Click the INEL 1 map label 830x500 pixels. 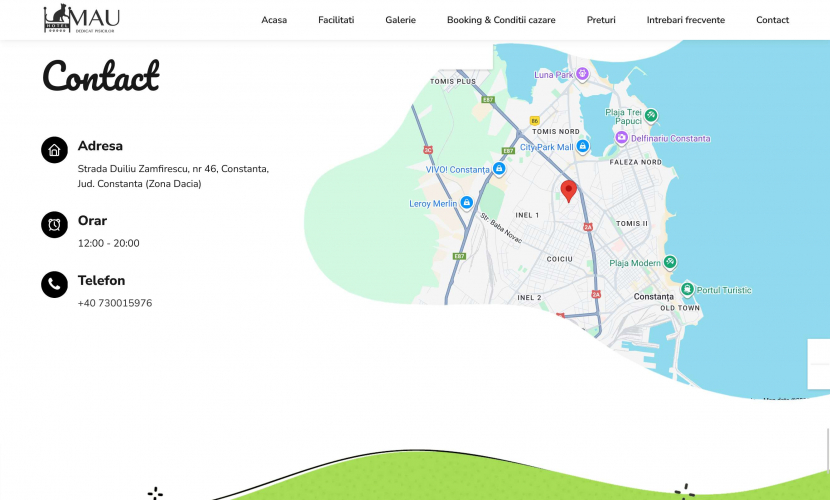pos(527,215)
